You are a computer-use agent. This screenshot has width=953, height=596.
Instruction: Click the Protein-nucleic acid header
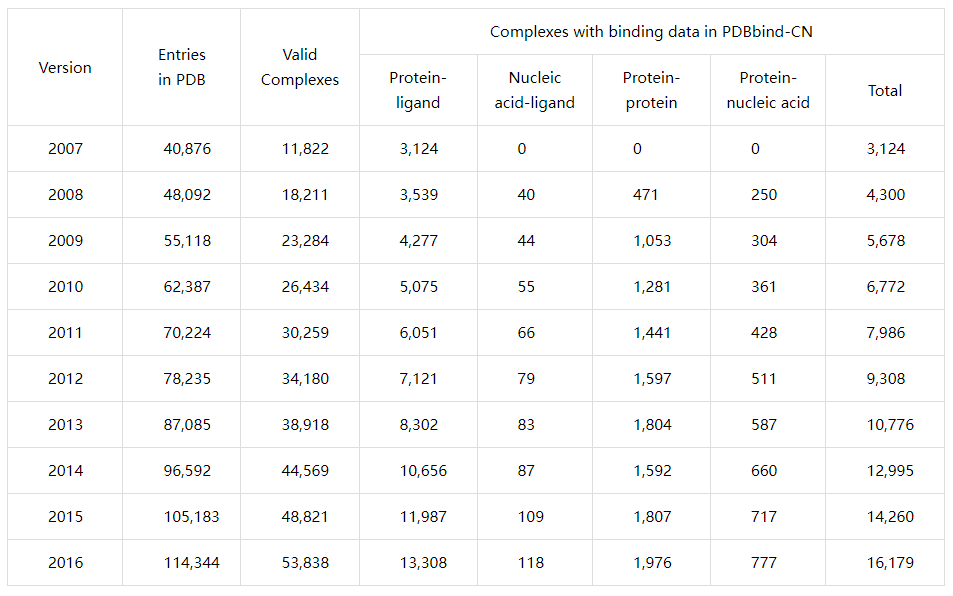[x=768, y=90]
